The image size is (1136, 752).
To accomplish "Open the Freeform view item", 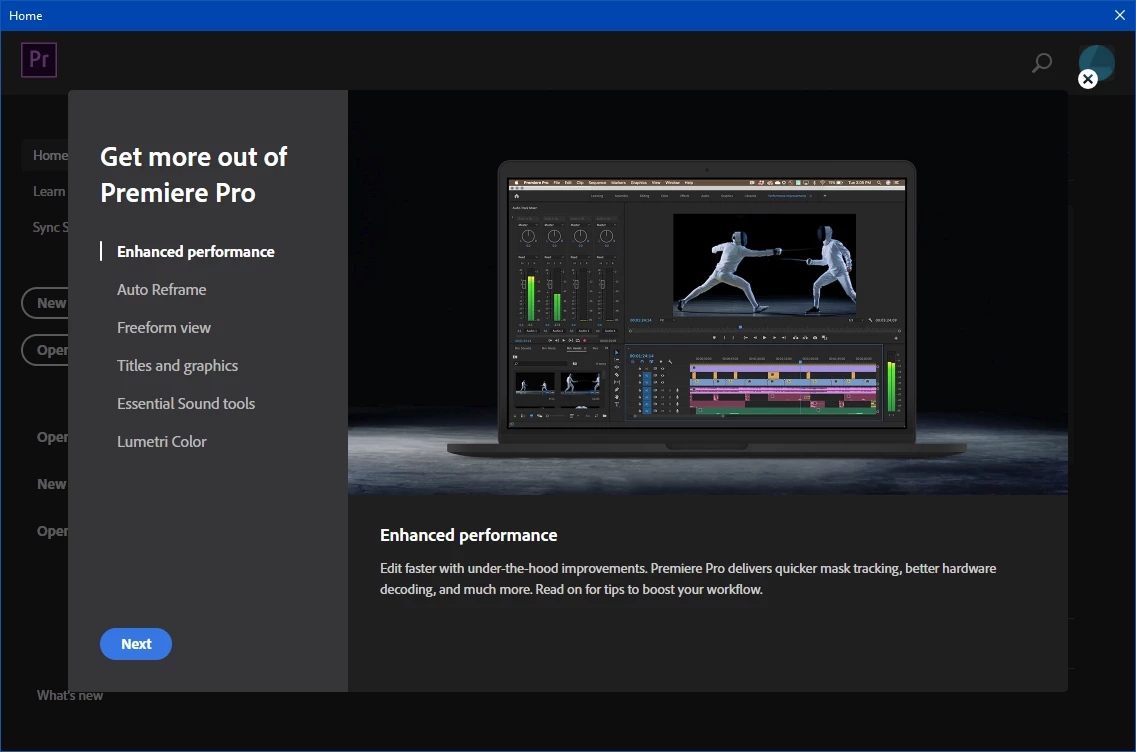I will coord(164,327).
